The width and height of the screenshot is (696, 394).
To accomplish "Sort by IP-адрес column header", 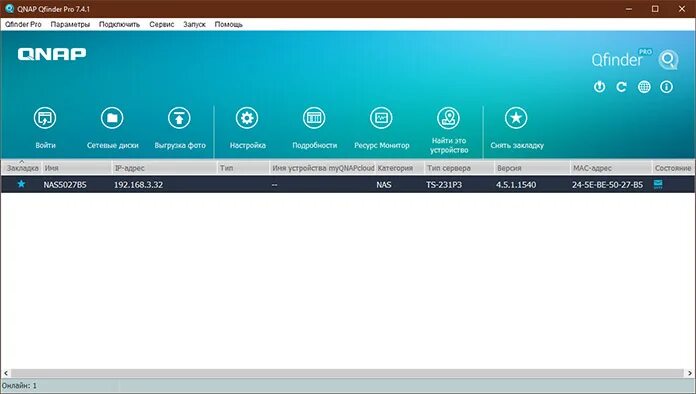I will point(165,168).
